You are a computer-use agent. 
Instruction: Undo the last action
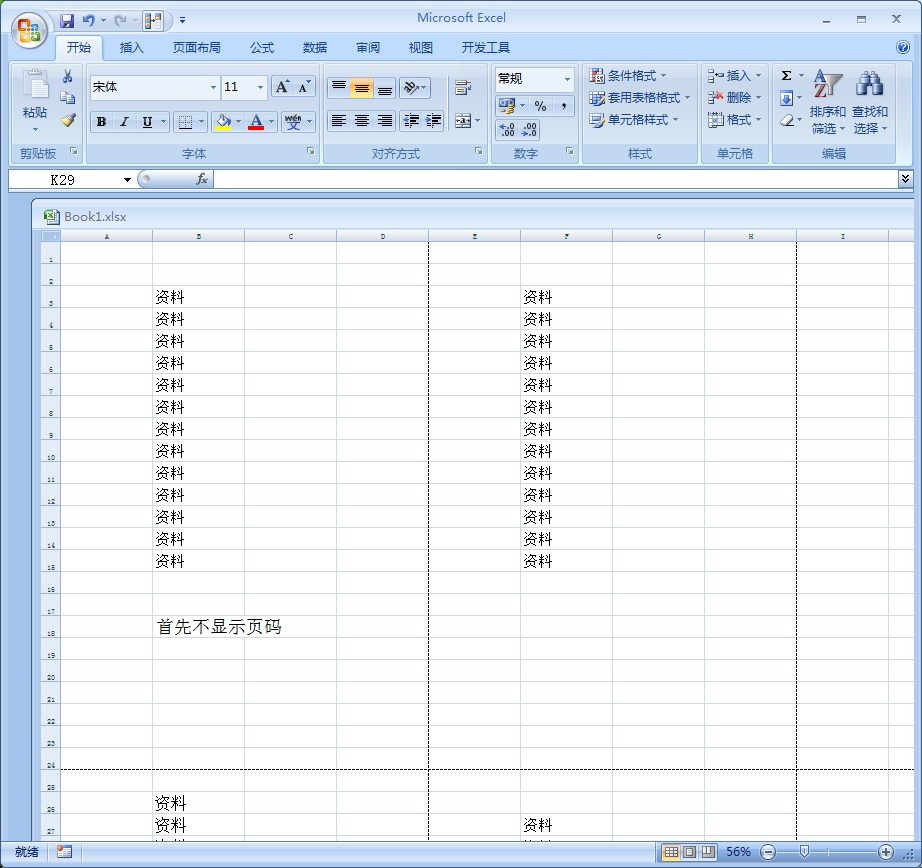coord(89,21)
